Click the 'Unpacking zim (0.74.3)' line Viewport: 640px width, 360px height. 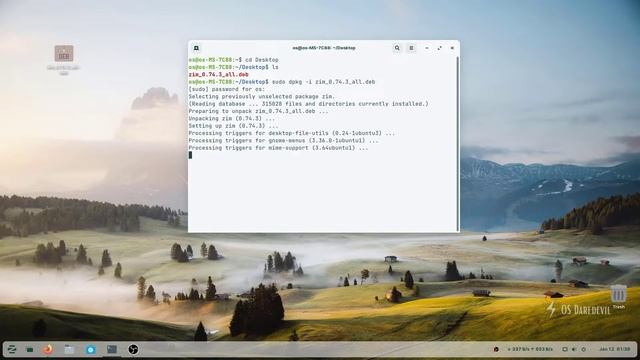(x=231, y=119)
